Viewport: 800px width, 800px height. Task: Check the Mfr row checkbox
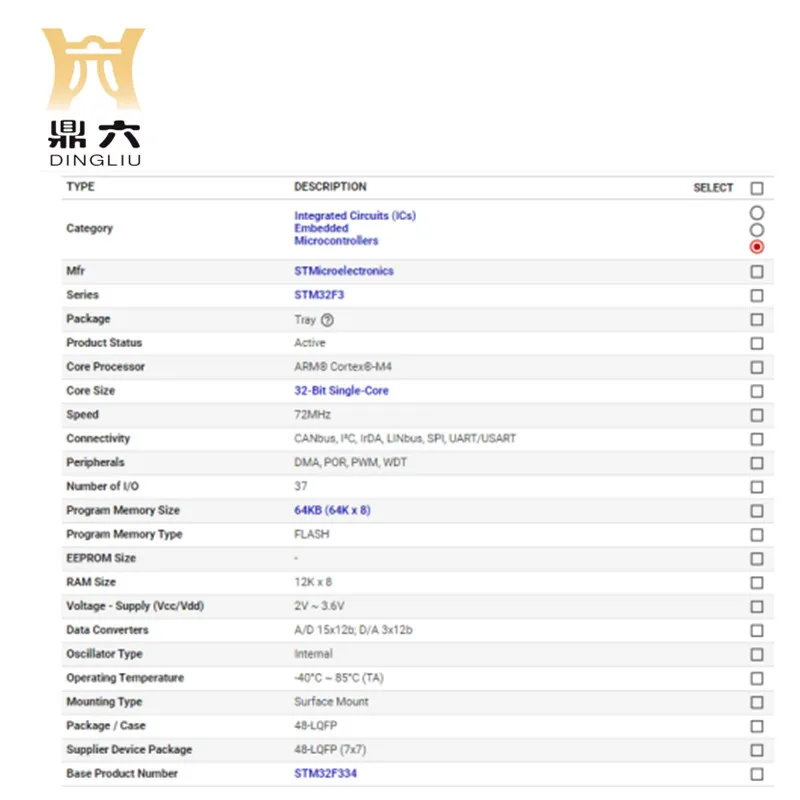(x=757, y=271)
